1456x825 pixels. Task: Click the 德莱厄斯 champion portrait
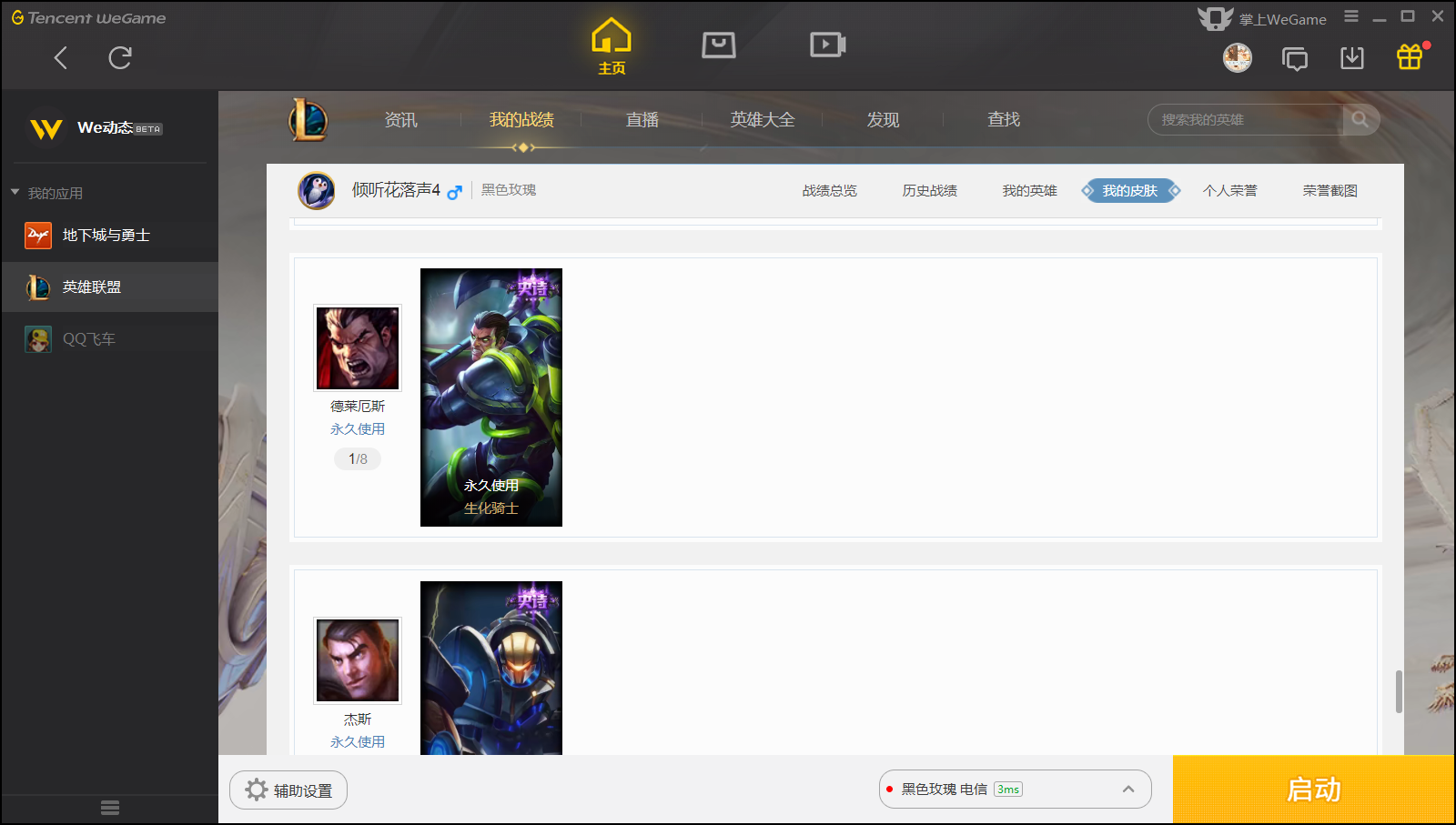pyautogui.click(x=358, y=347)
